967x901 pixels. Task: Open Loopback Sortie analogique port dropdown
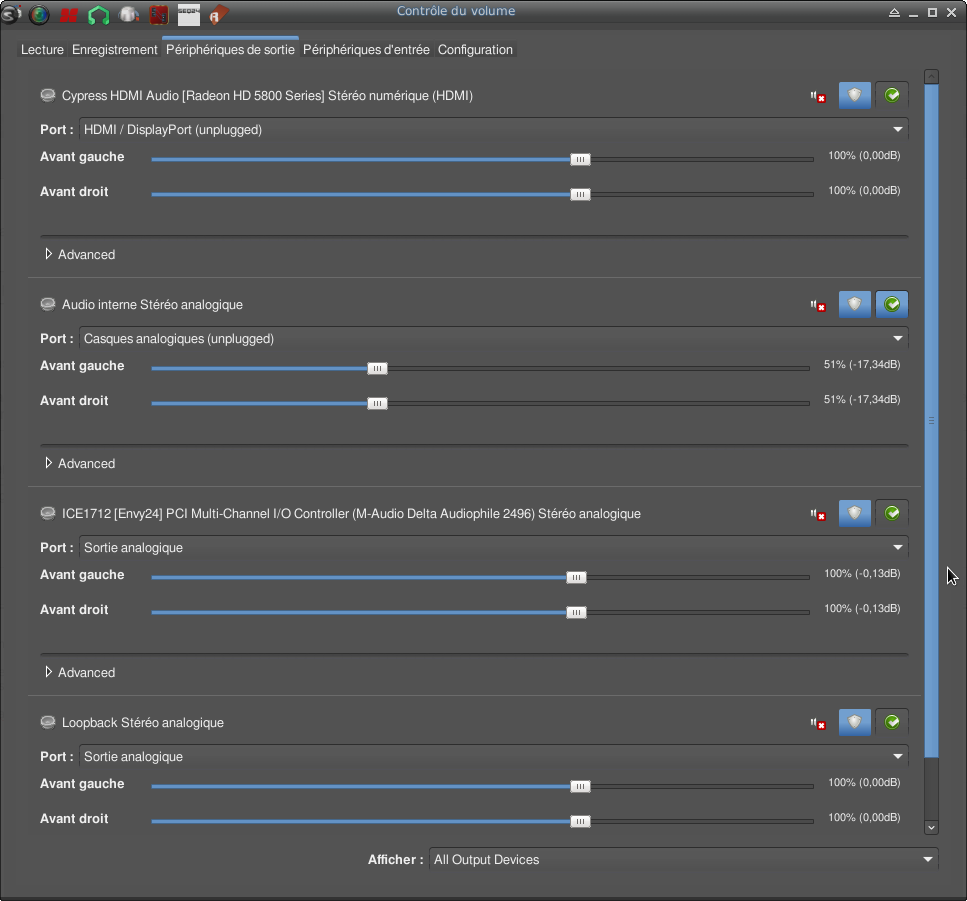(493, 757)
